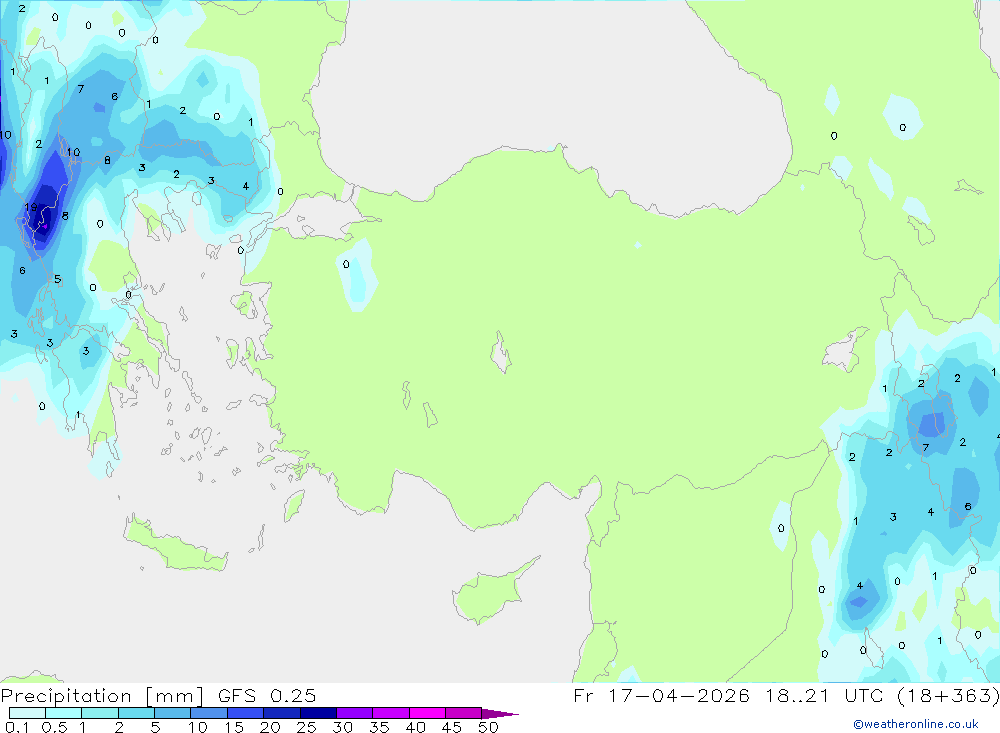The width and height of the screenshot is (1000, 733).
Task: Click the legend swatch between 15 and 20
Action: [x=246, y=713]
